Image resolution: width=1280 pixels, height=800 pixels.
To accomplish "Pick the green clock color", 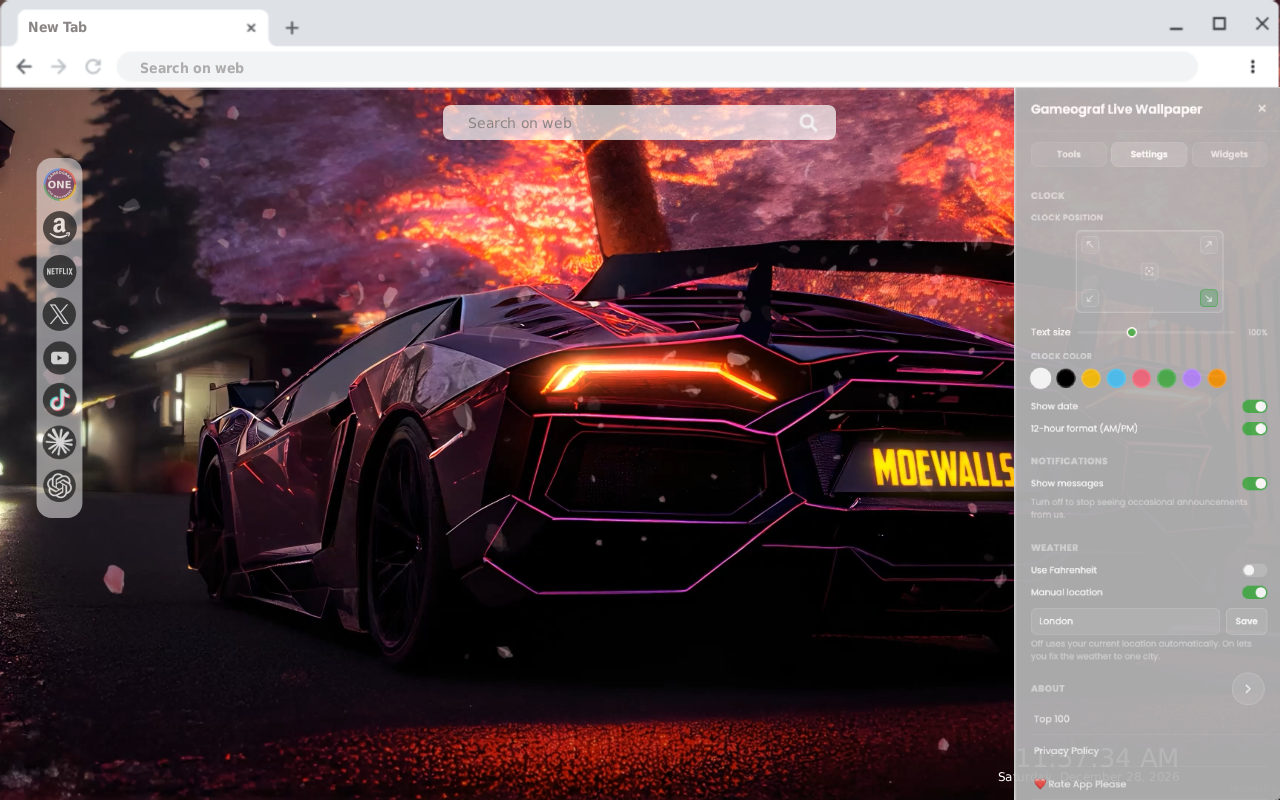I will click(1166, 378).
